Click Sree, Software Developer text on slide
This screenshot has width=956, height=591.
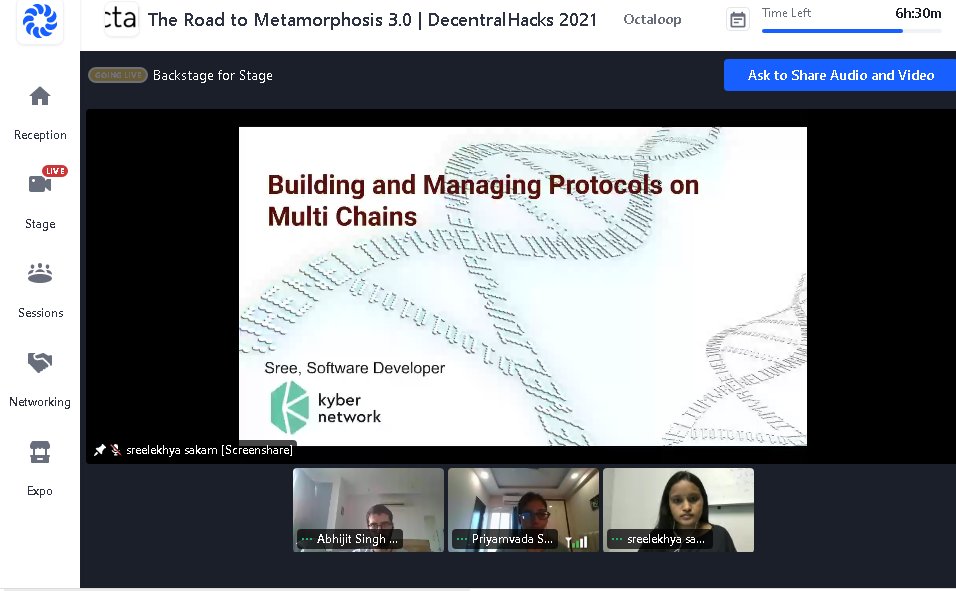pyautogui.click(x=354, y=368)
